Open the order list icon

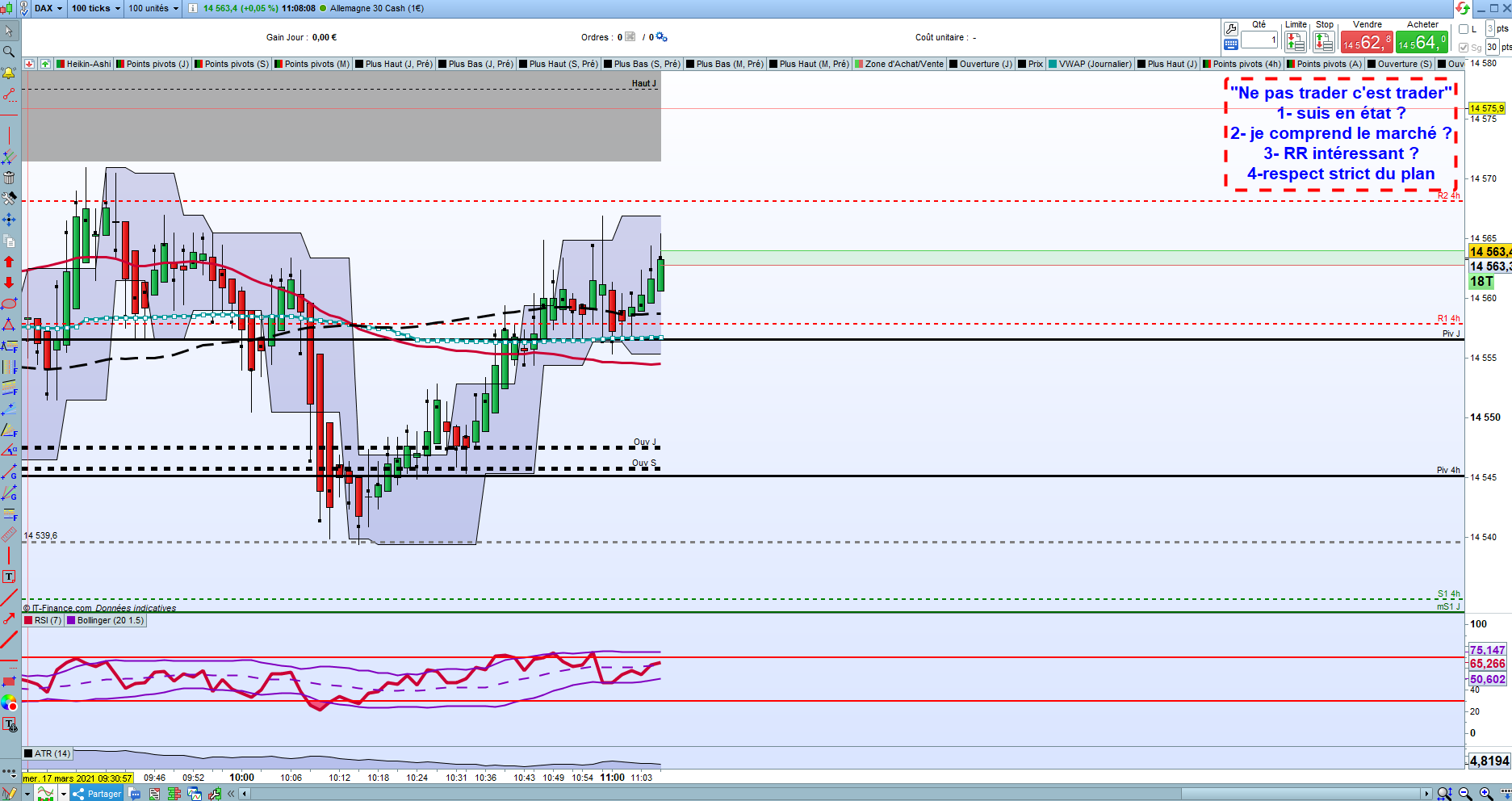coord(154,794)
